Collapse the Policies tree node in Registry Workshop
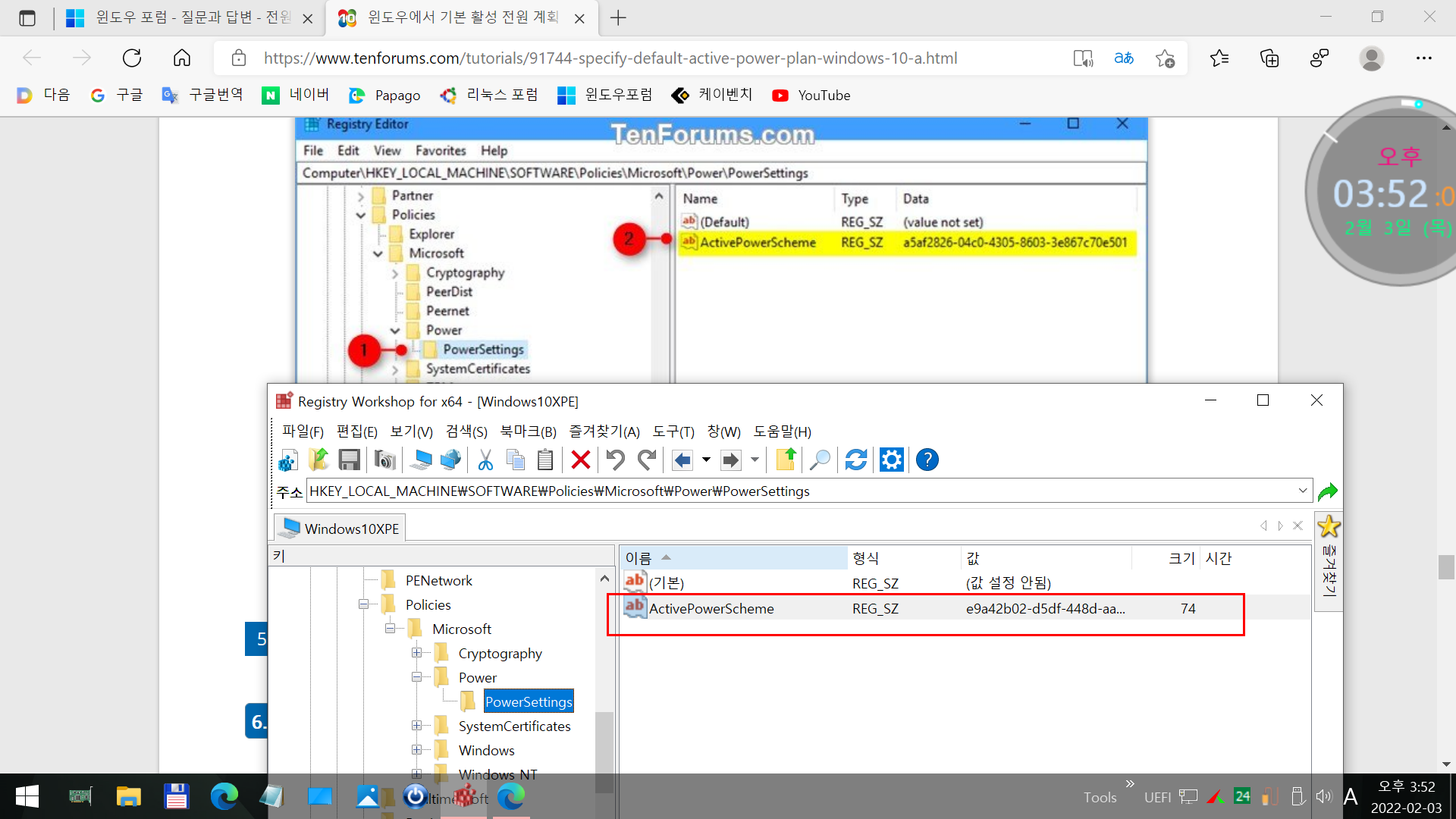The height and width of the screenshot is (819, 1456). tap(363, 604)
